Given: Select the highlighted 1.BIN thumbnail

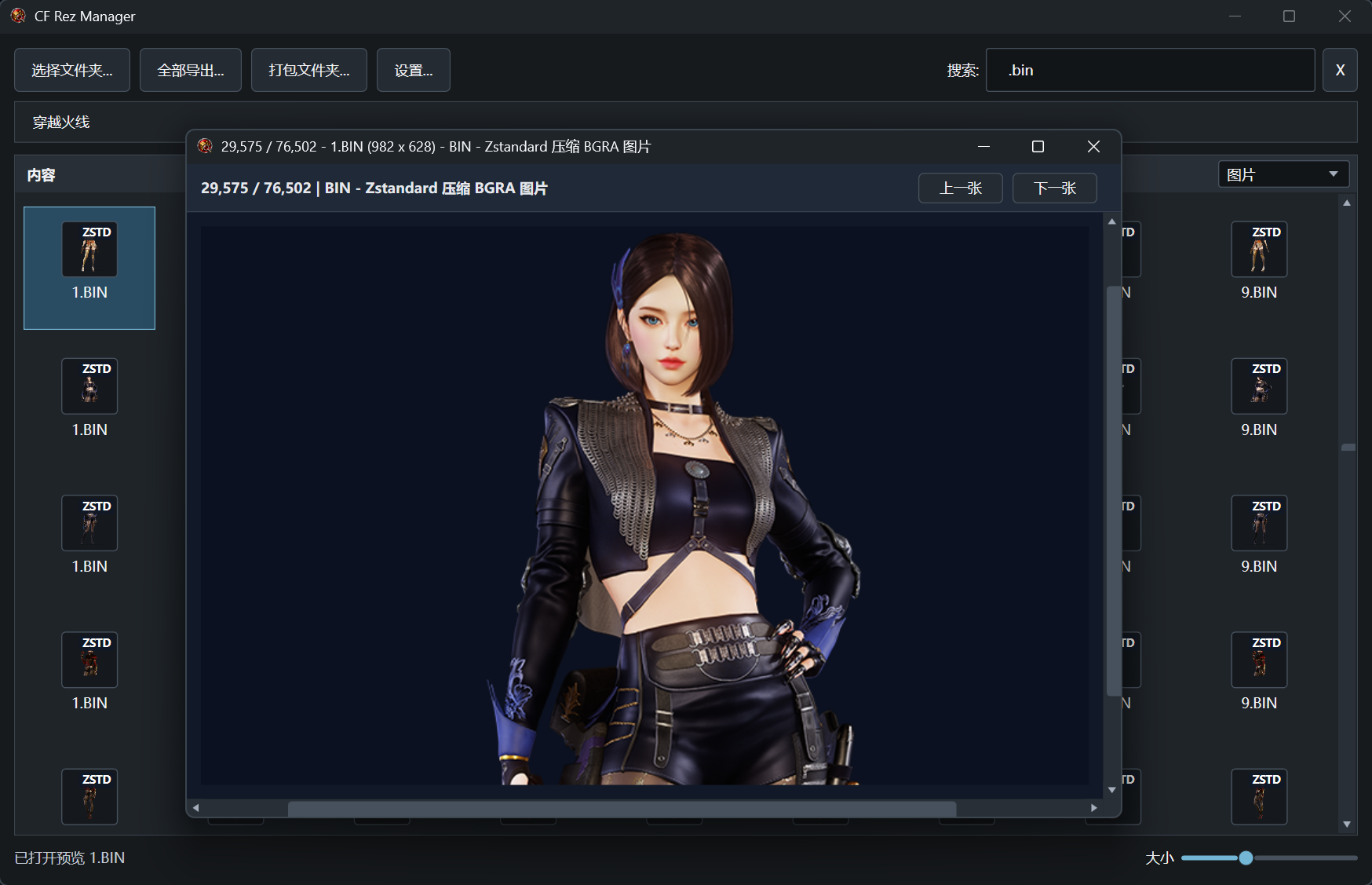Looking at the screenshot, I should pos(89,268).
